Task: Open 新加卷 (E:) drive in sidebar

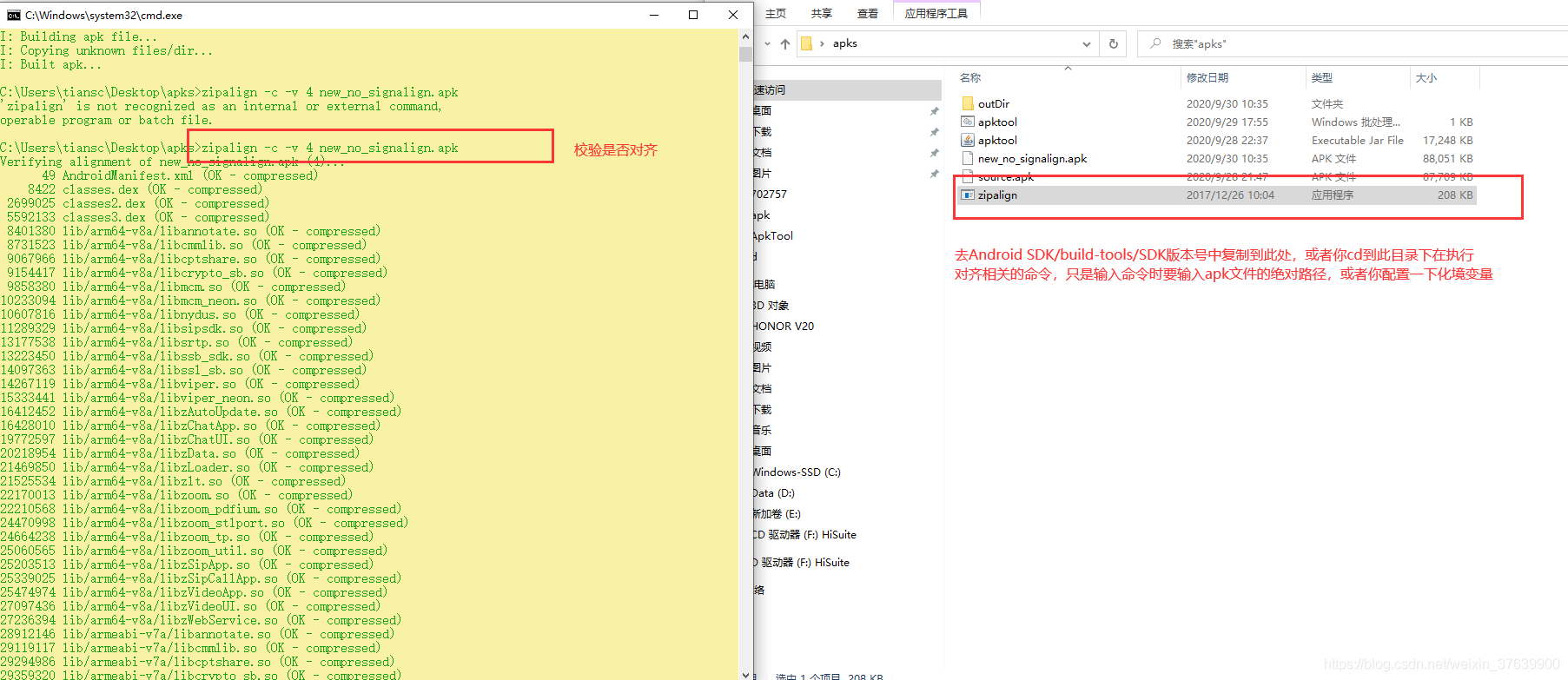Action: pos(777,514)
